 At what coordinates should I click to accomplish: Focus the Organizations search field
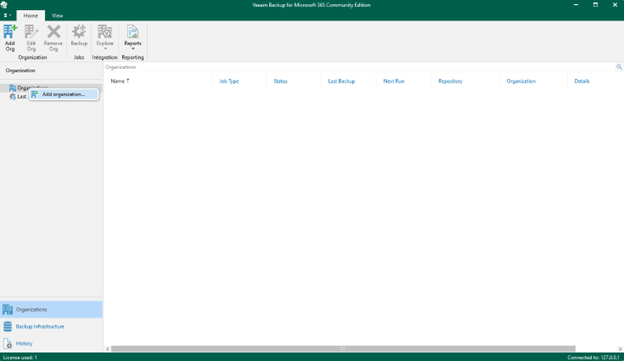tap(359, 67)
